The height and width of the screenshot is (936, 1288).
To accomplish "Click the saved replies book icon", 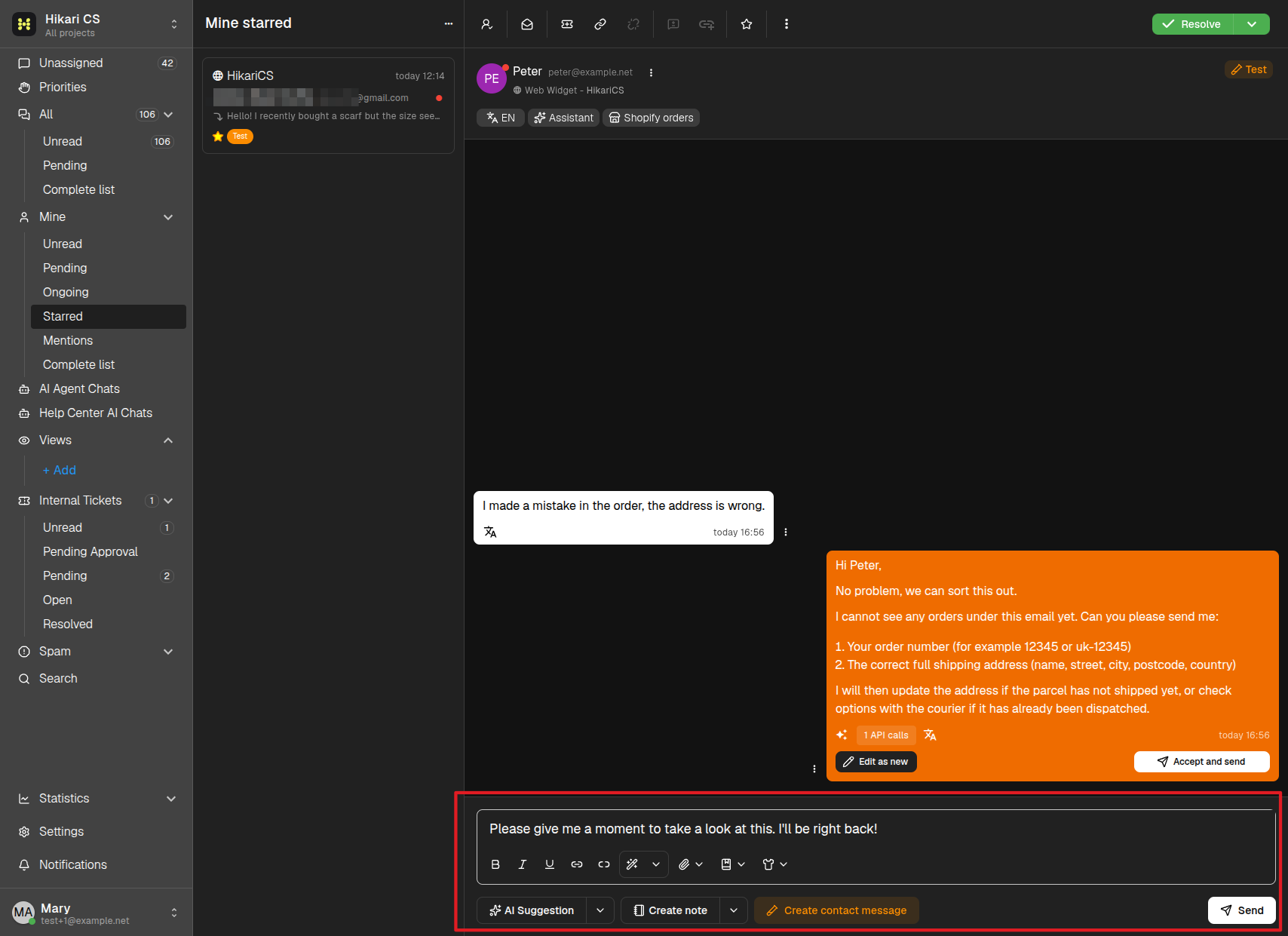I will pyautogui.click(x=726, y=864).
